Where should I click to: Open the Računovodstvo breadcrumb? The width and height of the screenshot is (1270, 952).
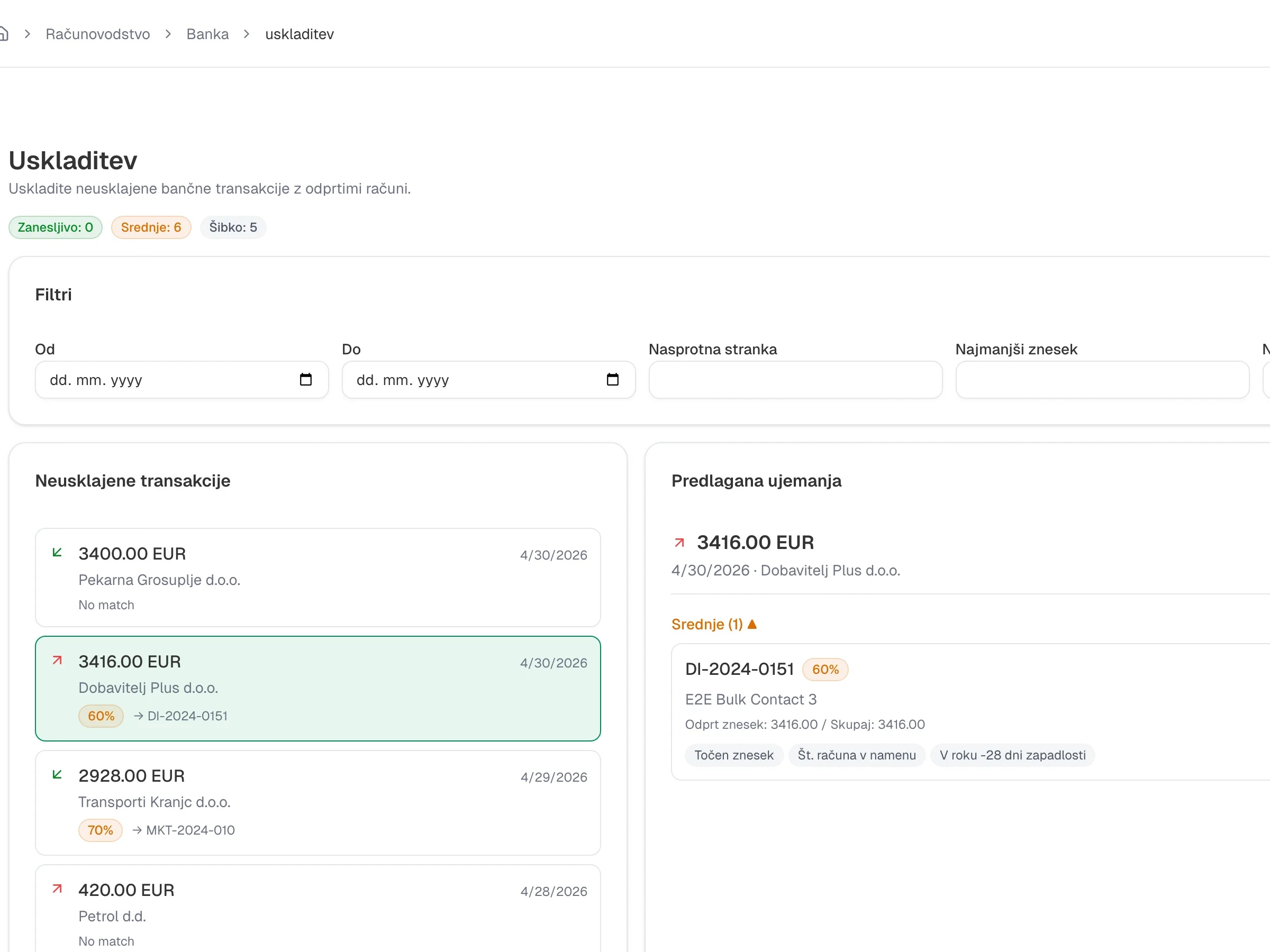coord(97,34)
